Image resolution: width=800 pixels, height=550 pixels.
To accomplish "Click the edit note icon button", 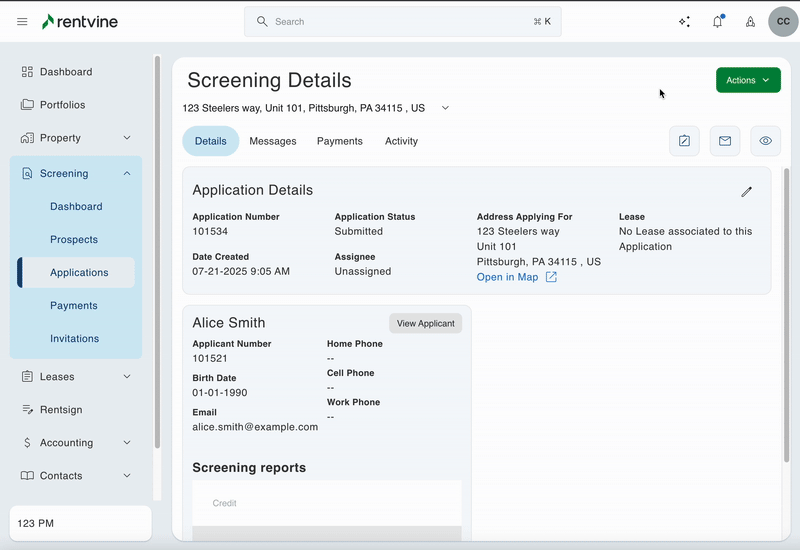I will pyautogui.click(x=684, y=141).
